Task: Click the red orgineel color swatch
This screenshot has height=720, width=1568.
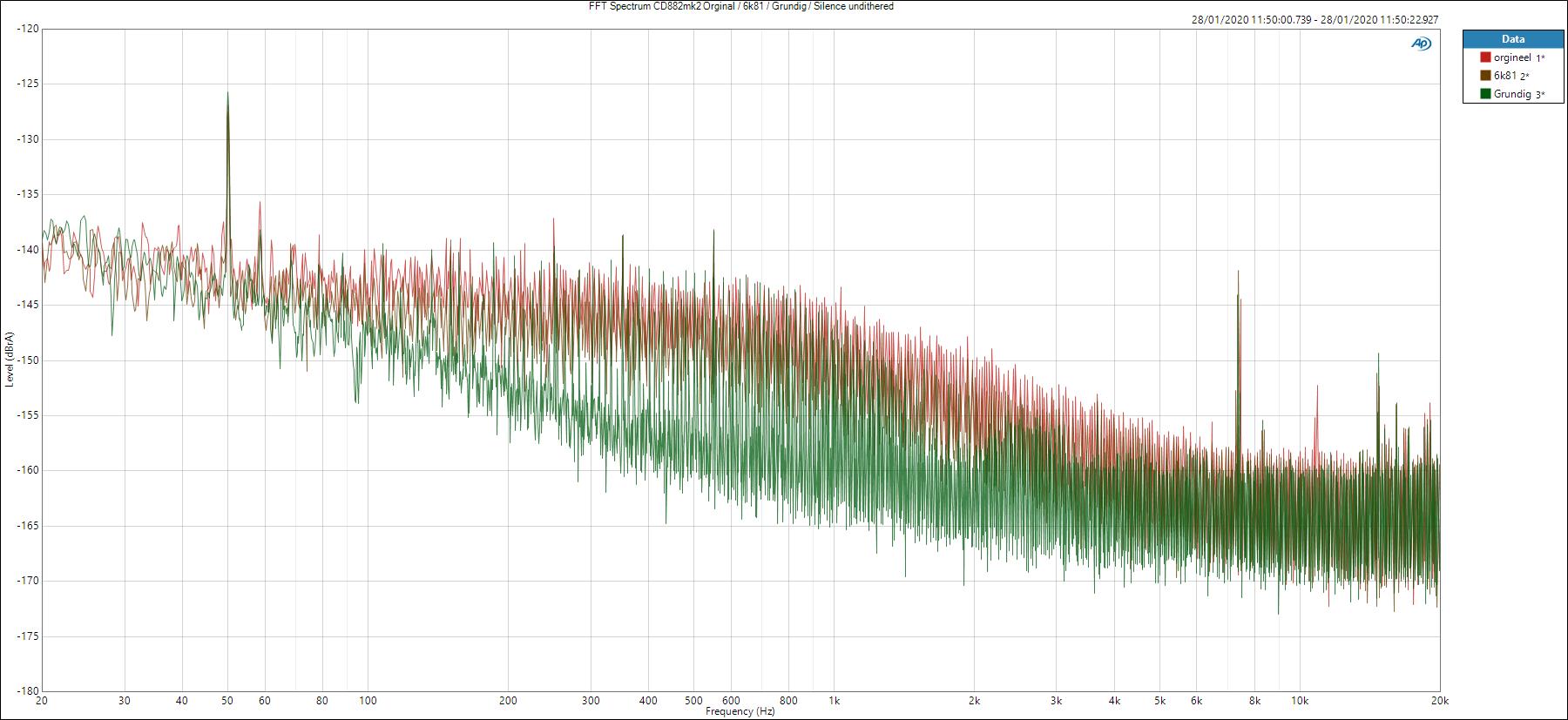Action: pyautogui.click(x=1485, y=57)
